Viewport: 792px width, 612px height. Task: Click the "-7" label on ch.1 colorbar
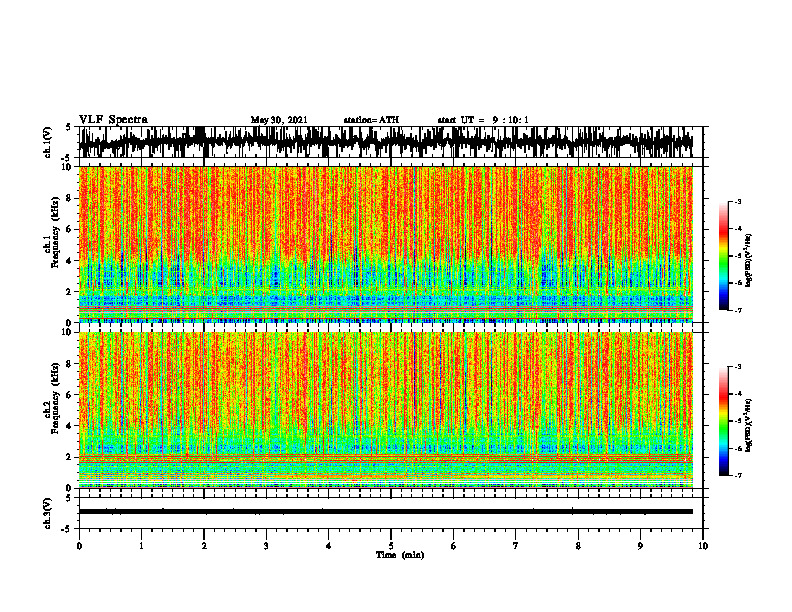738,310
